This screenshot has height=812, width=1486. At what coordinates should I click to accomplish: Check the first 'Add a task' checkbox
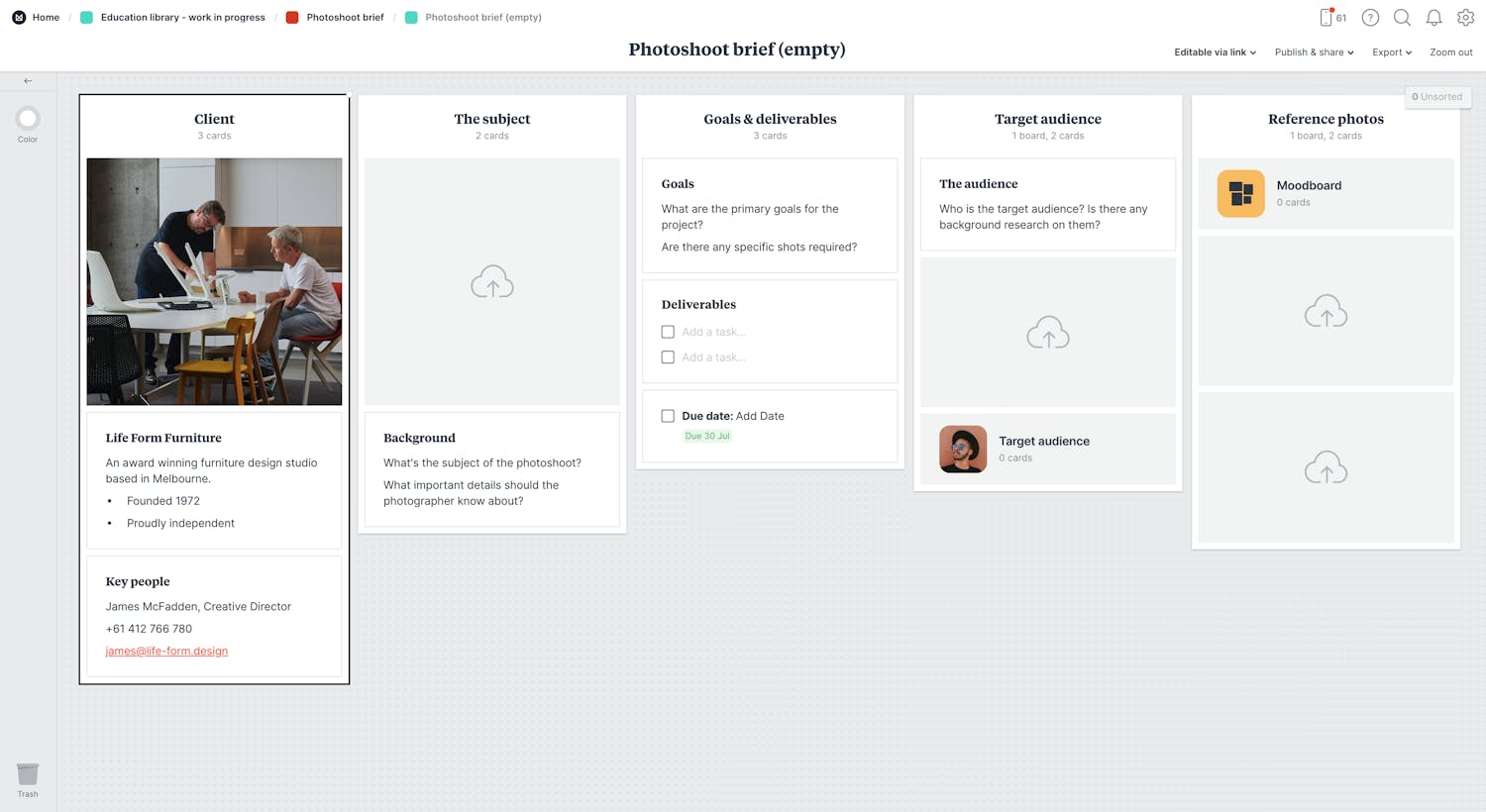(x=668, y=332)
